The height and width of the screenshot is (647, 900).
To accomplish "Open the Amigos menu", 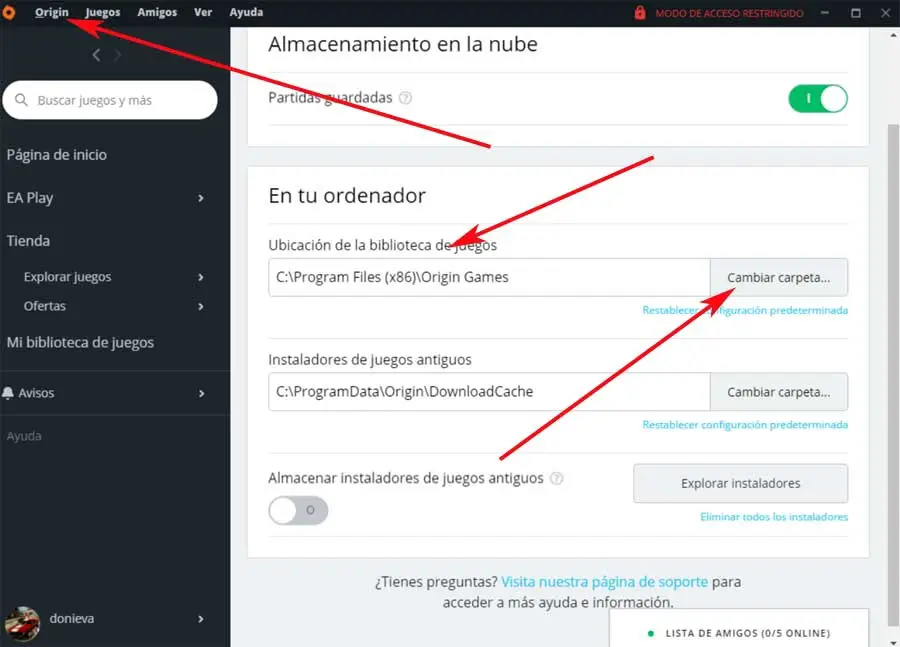I will tap(157, 12).
